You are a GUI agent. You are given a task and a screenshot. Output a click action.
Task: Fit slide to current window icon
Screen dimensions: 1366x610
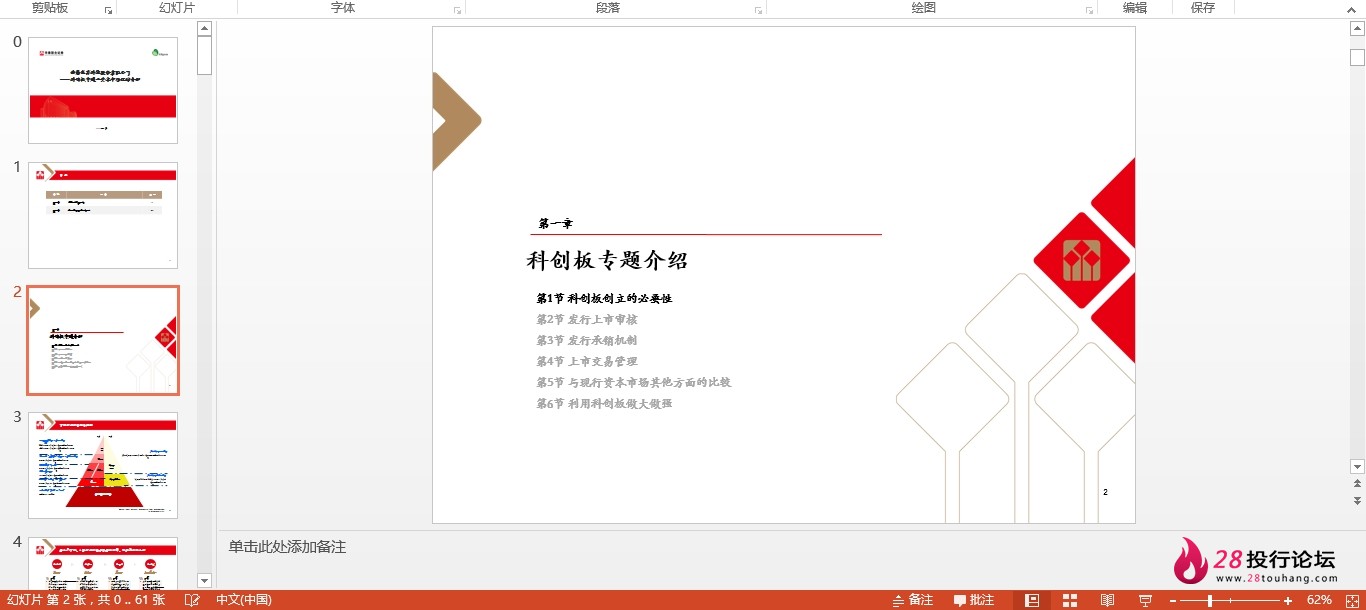[x=1350, y=600]
